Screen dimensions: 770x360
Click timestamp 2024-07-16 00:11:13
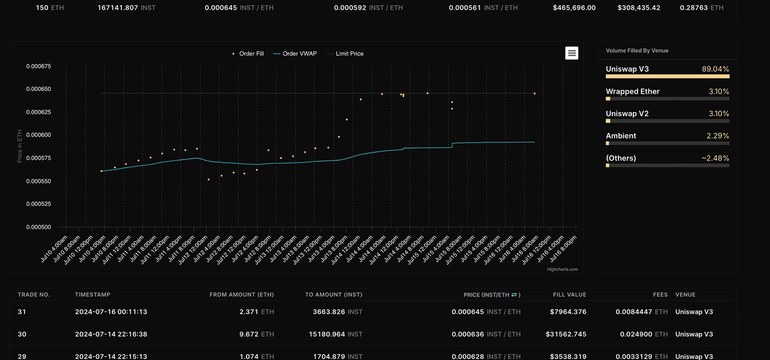pos(111,311)
